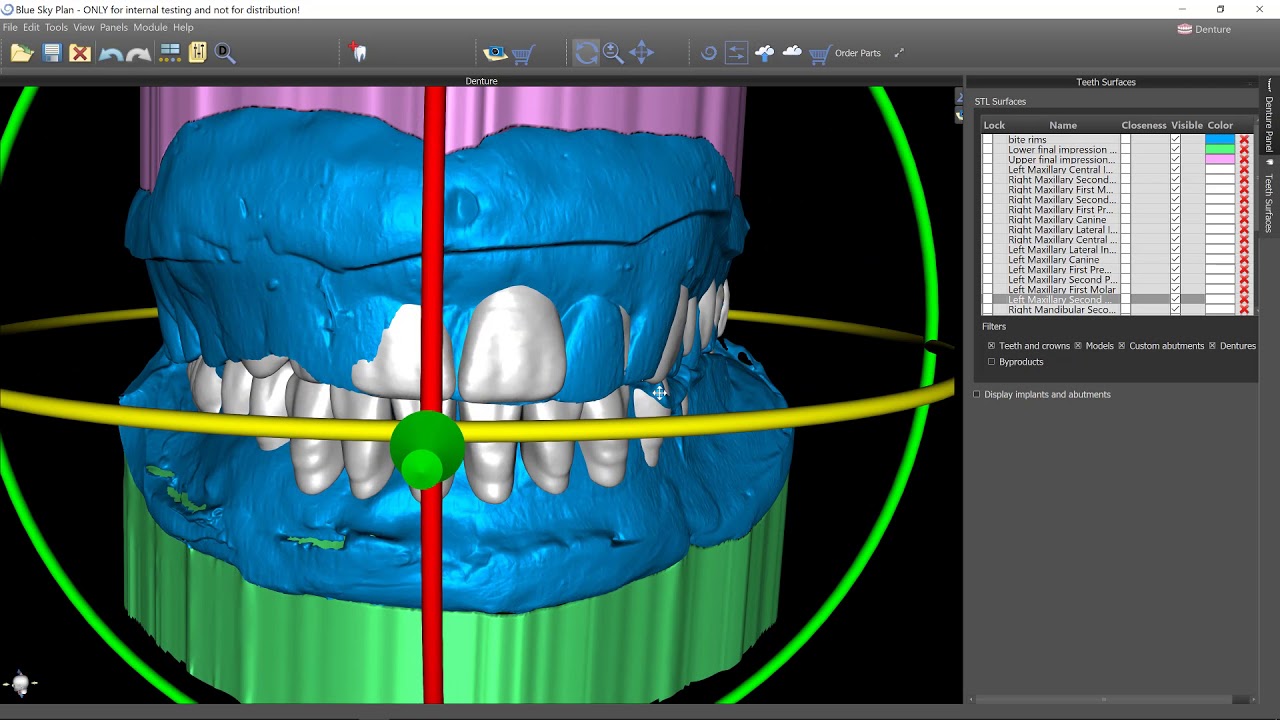Screen dimensions: 1280x720
Task: Redo the last undone action
Action: 139,53
